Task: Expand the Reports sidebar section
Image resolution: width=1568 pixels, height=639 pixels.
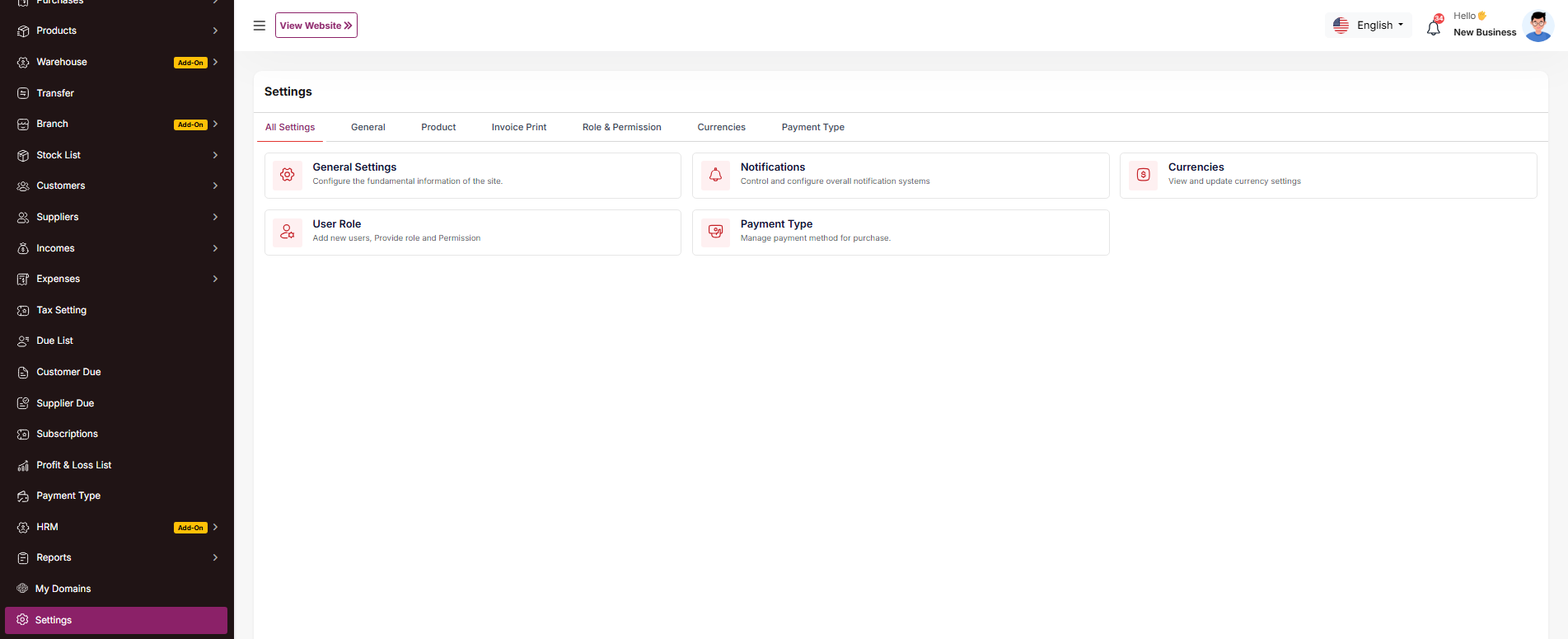Action: [x=115, y=558]
